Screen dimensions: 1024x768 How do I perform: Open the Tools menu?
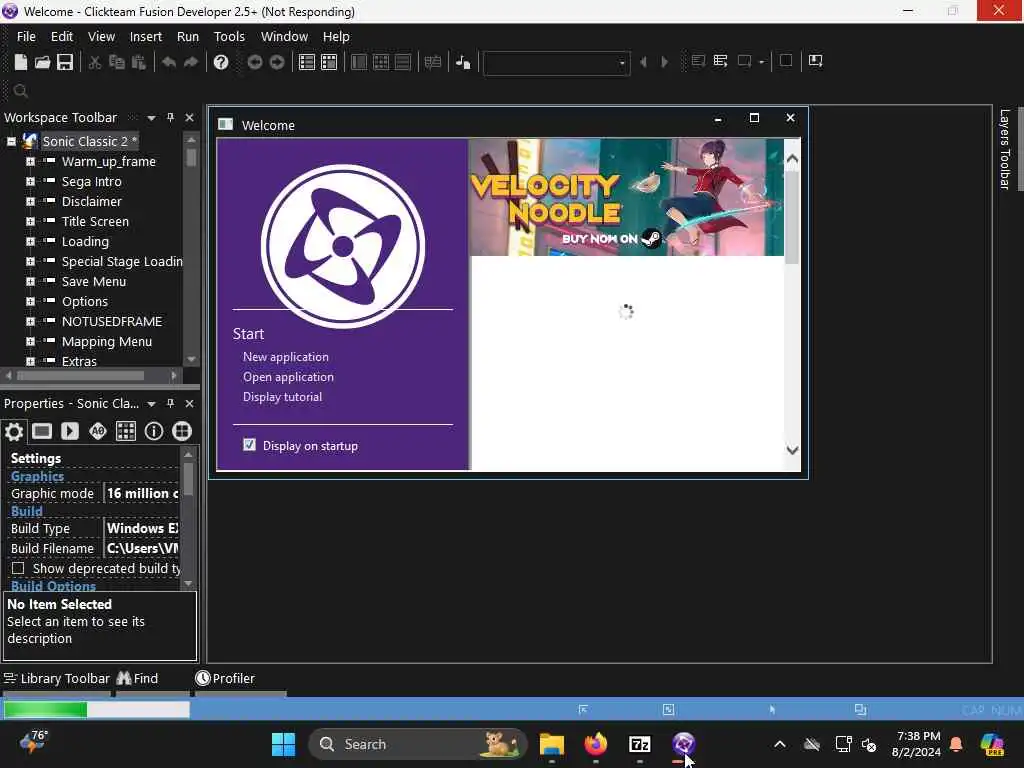pyautogui.click(x=229, y=37)
